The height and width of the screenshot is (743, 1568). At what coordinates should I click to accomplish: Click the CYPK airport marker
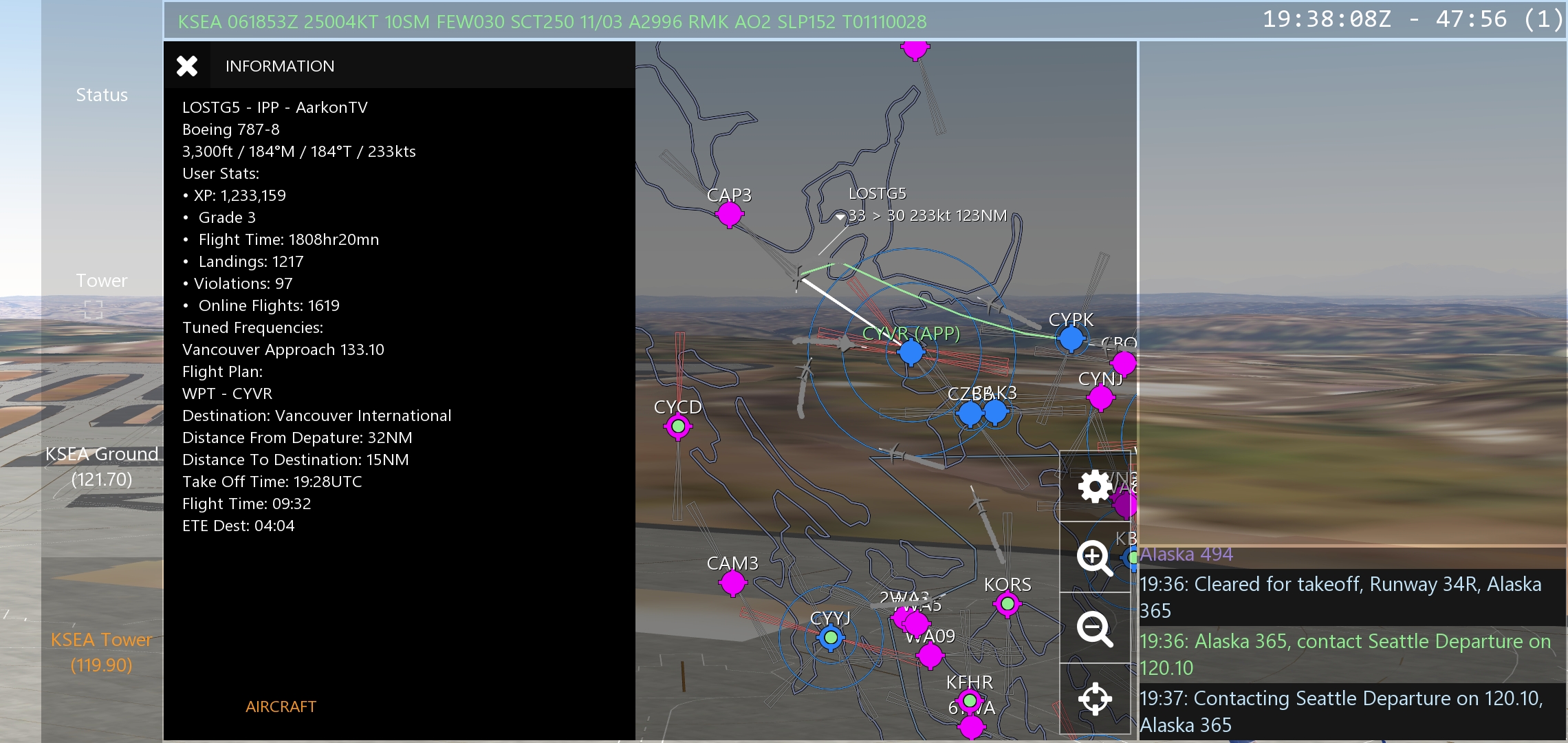point(1071,338)
